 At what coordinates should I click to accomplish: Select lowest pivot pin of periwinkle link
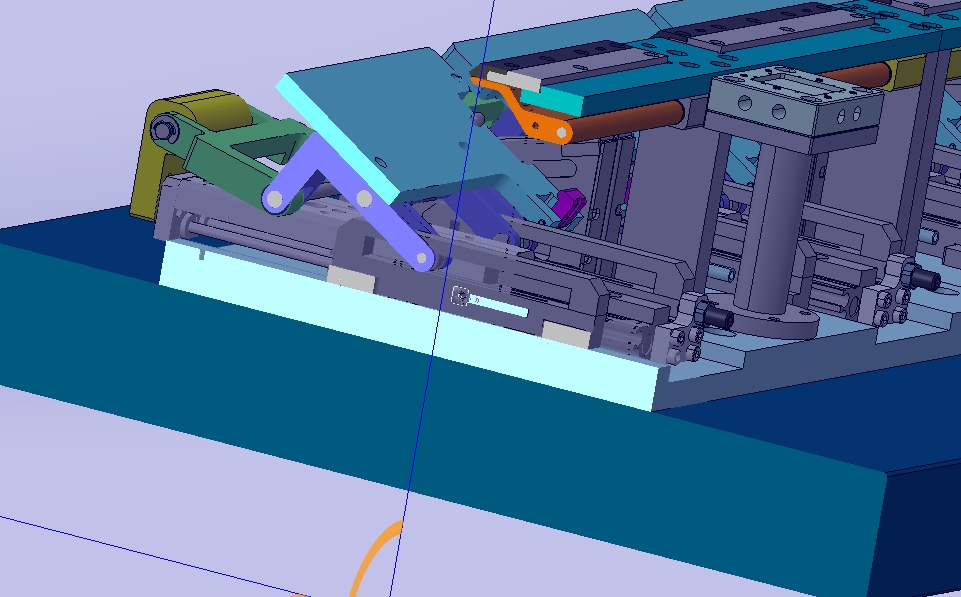tap(422, 259)
